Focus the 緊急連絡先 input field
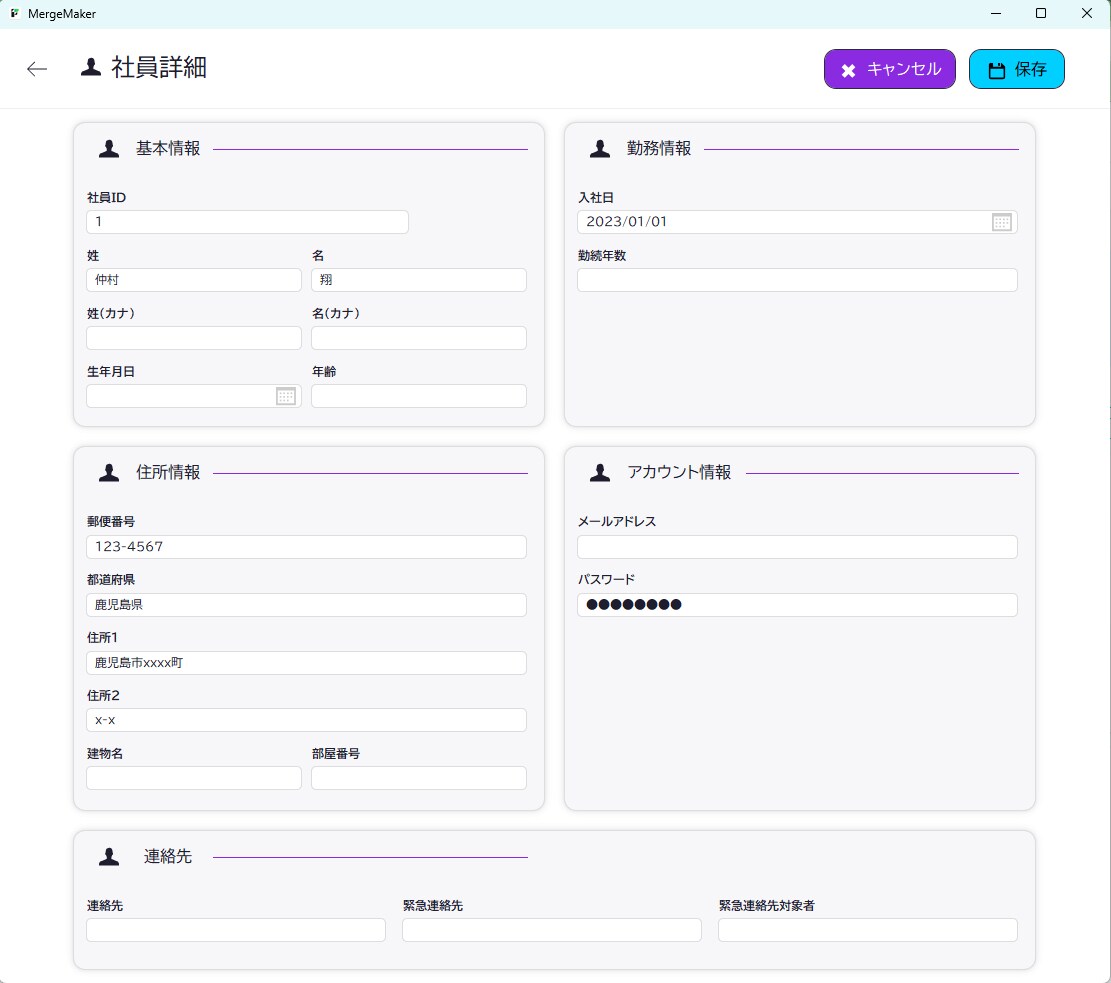The image size is (1111, 983). 552,930
